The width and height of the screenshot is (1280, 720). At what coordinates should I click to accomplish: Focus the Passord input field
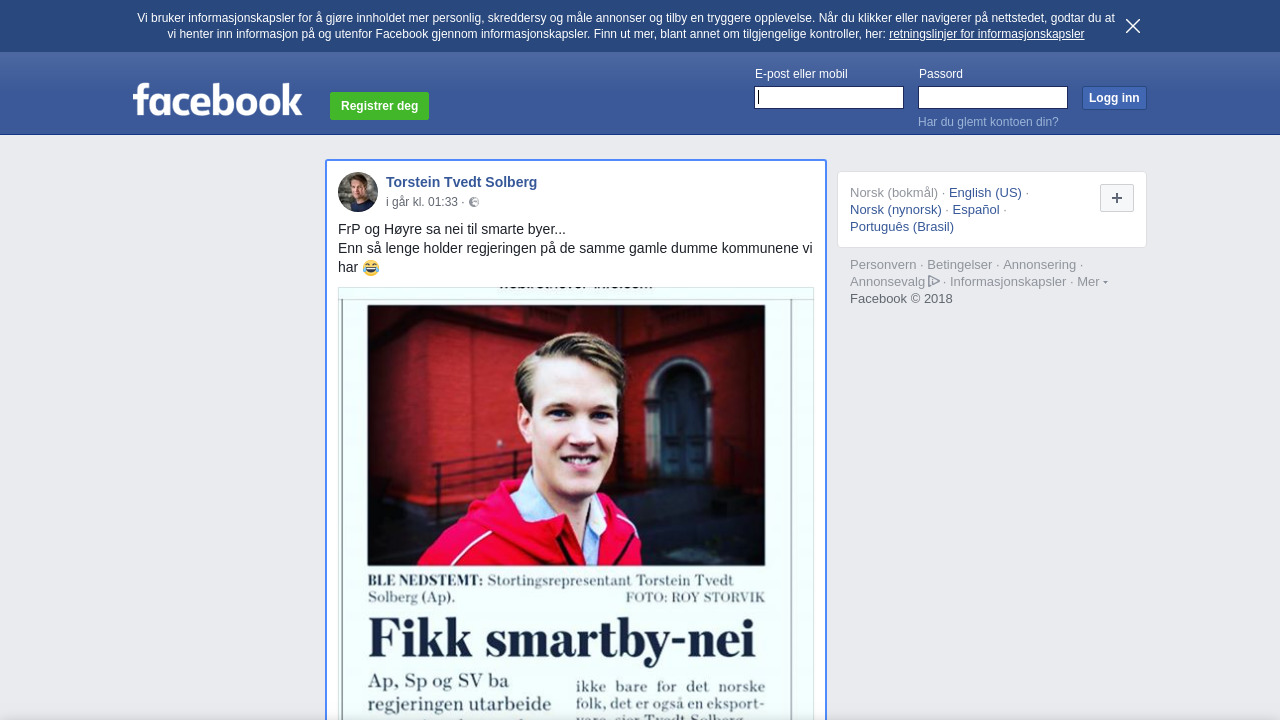click(993, 97)
